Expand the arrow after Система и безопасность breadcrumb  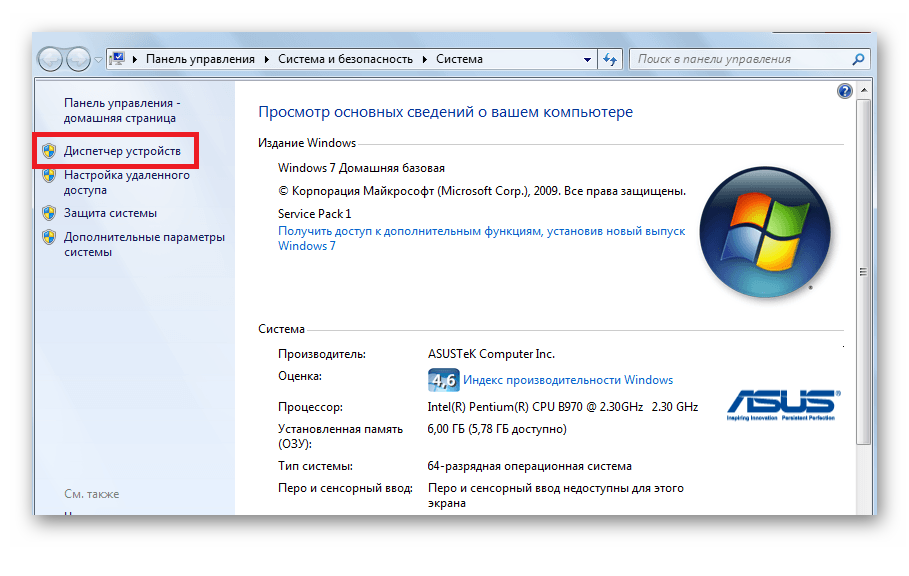pyautogui.click(x=424, y=60)
